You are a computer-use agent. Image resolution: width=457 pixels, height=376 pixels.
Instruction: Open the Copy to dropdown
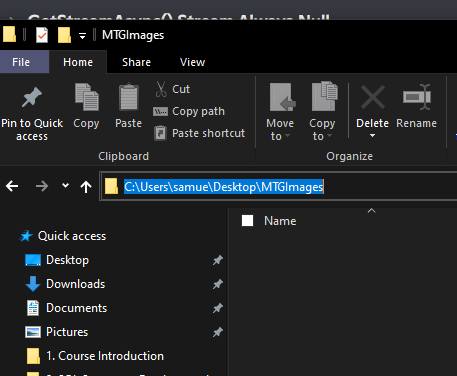(322, 112)
